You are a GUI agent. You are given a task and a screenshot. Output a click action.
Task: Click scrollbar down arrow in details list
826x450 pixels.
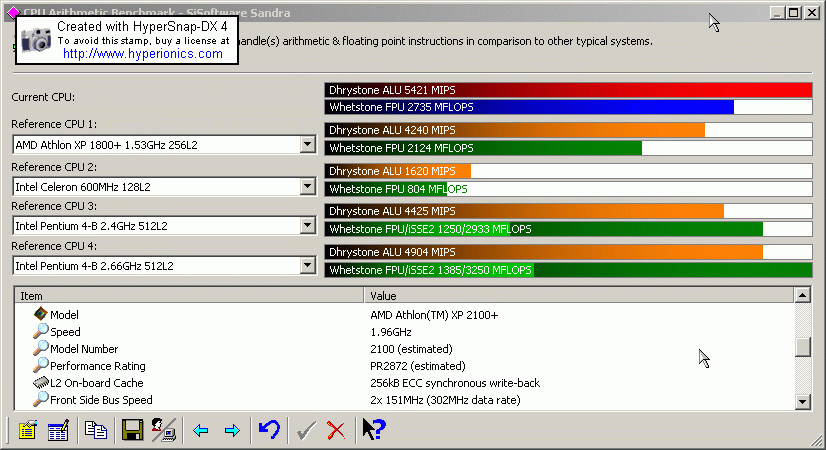pyautogui.click(x=802, y=402)
